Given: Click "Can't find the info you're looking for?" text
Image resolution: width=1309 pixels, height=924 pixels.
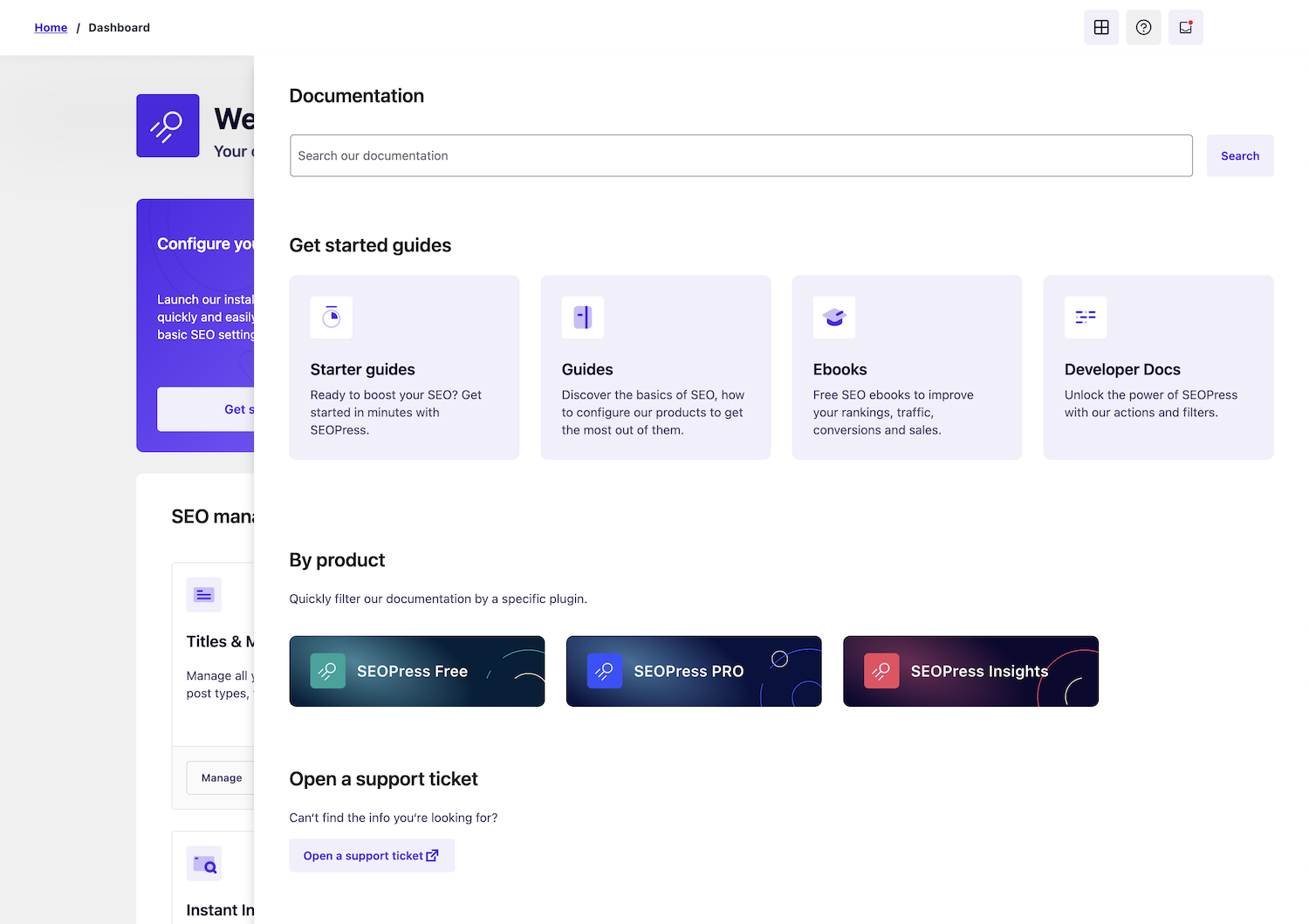Looking at the screenshot, I should (394, 818).
